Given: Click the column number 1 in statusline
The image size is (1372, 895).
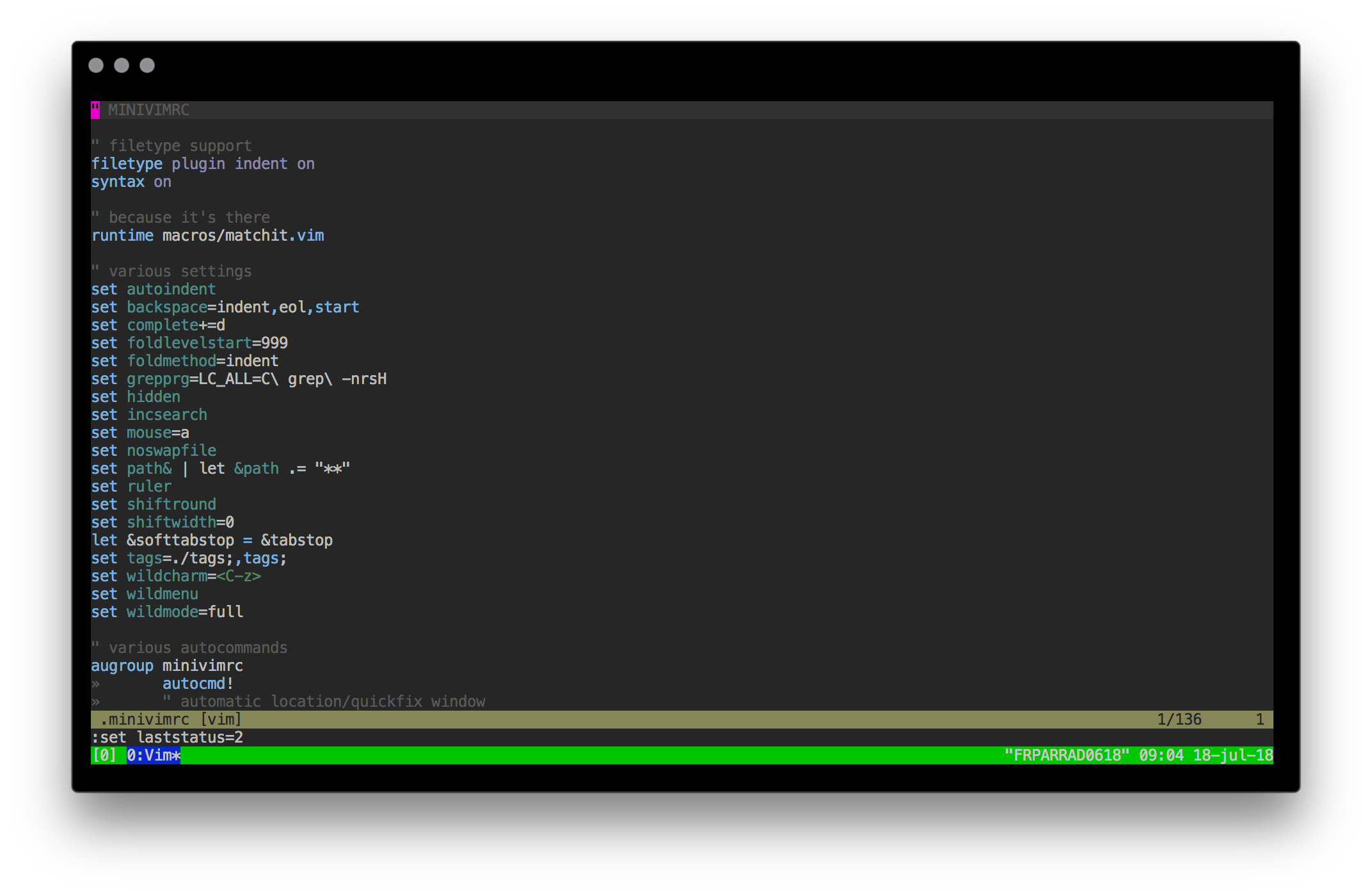Looking at the screenshot, I should 1260,720.
